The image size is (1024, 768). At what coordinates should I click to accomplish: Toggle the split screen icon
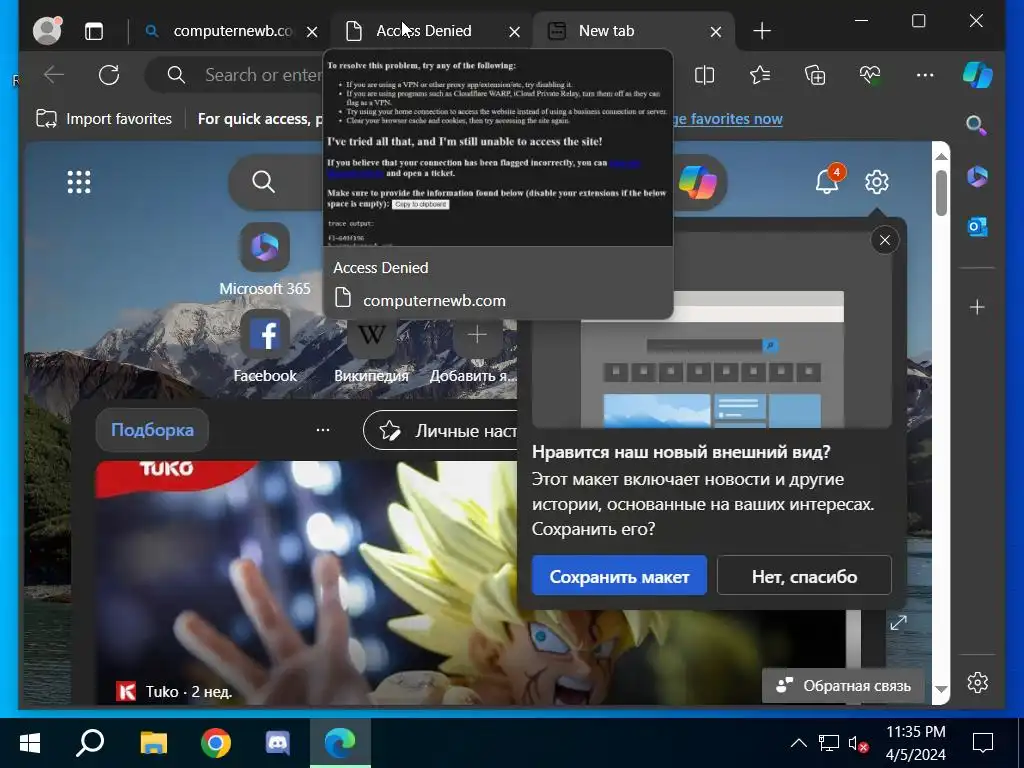705,75
